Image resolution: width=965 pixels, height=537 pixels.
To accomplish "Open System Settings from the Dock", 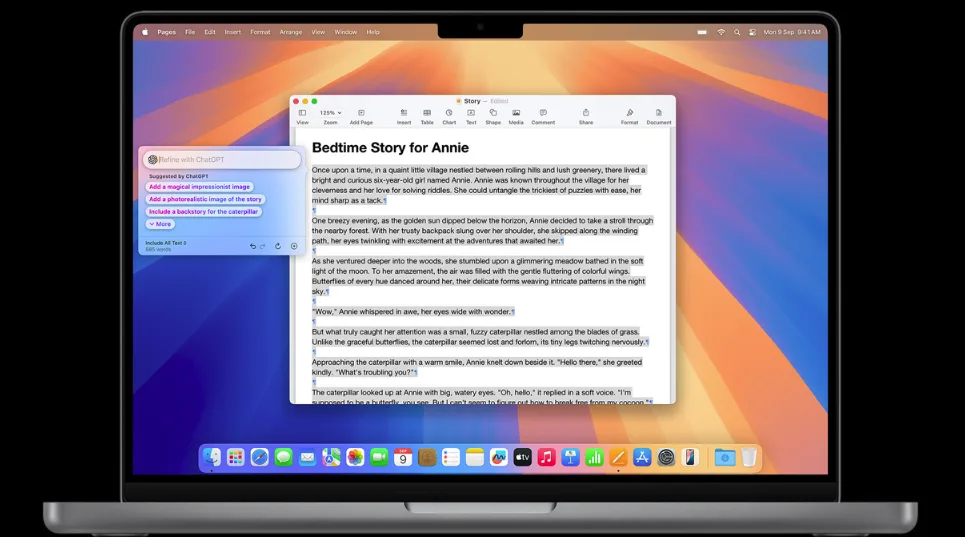I will click(666, 457).
